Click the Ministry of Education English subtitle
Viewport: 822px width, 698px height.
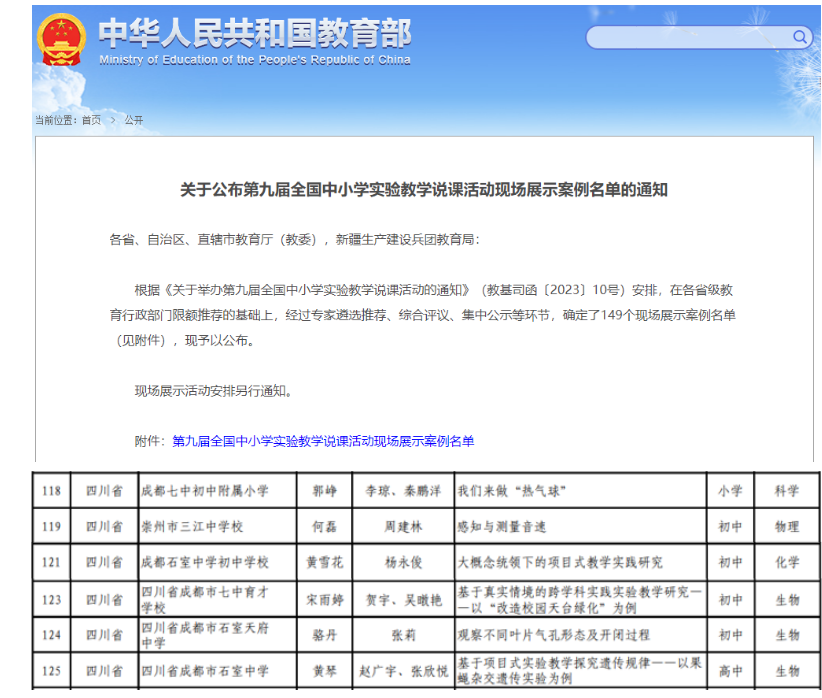[x=255, y=60]
